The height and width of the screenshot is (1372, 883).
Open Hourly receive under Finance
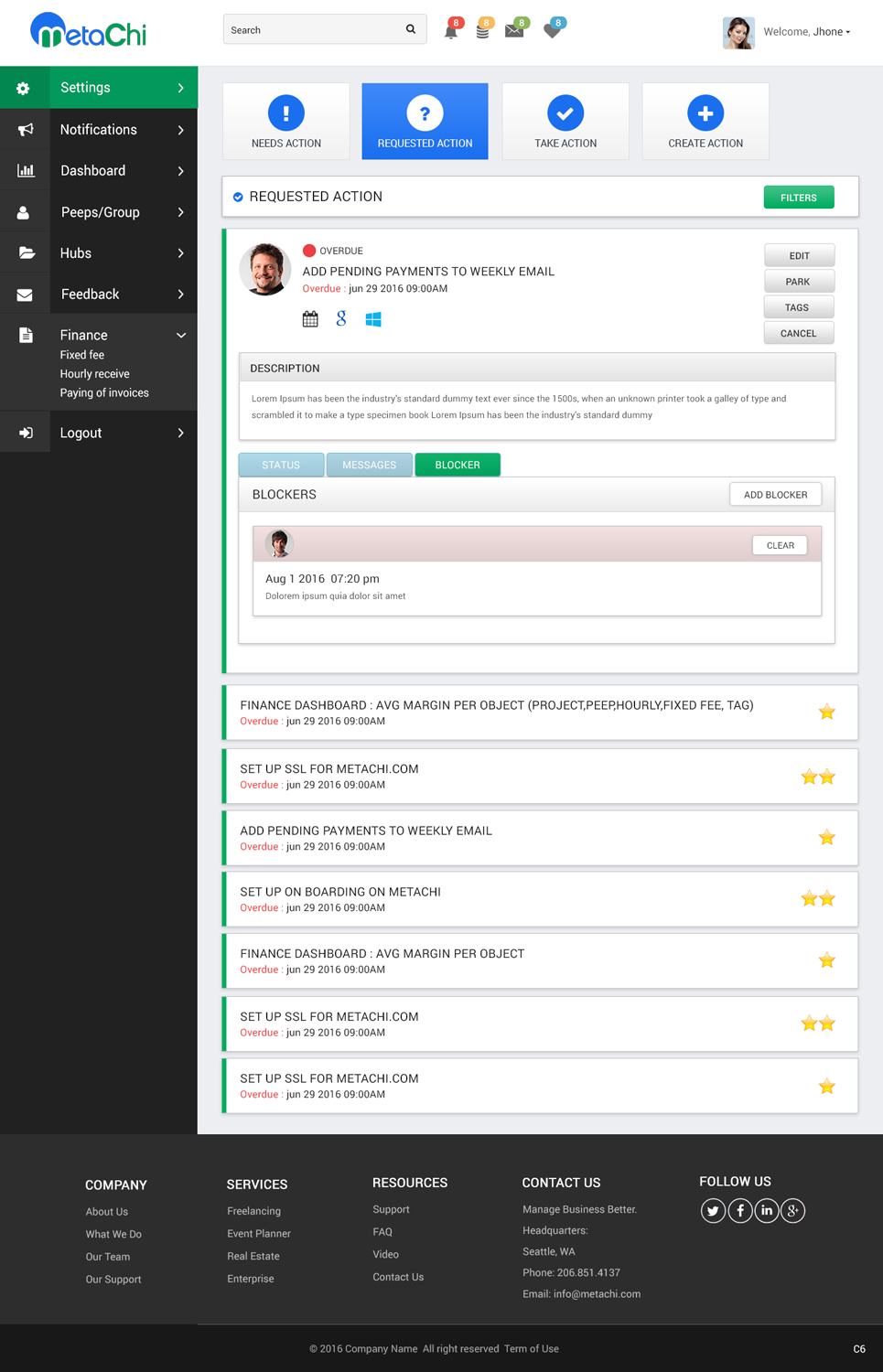(95, 374)
